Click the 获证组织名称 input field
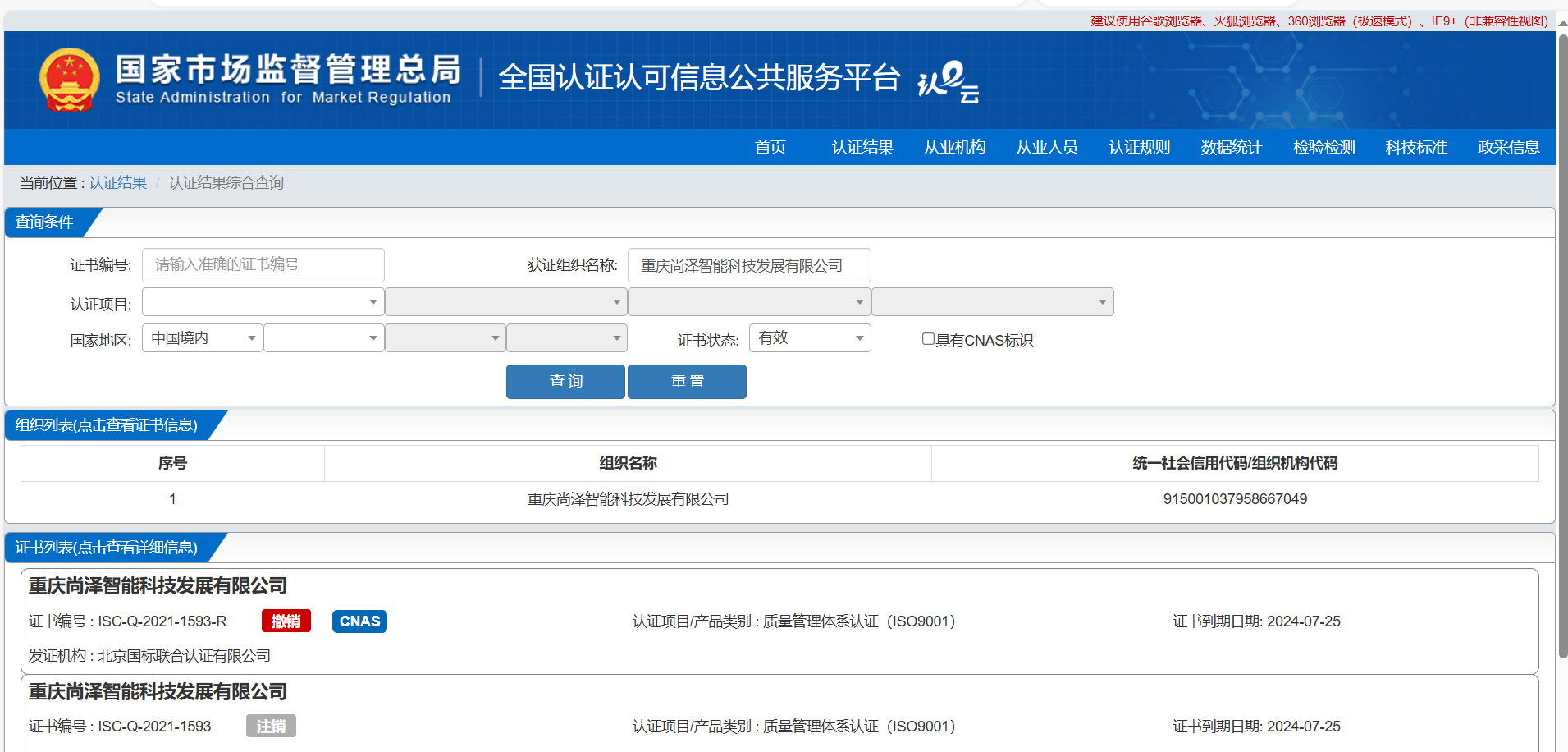Viewport: 1568px width, 752px height. click(749, 265)
